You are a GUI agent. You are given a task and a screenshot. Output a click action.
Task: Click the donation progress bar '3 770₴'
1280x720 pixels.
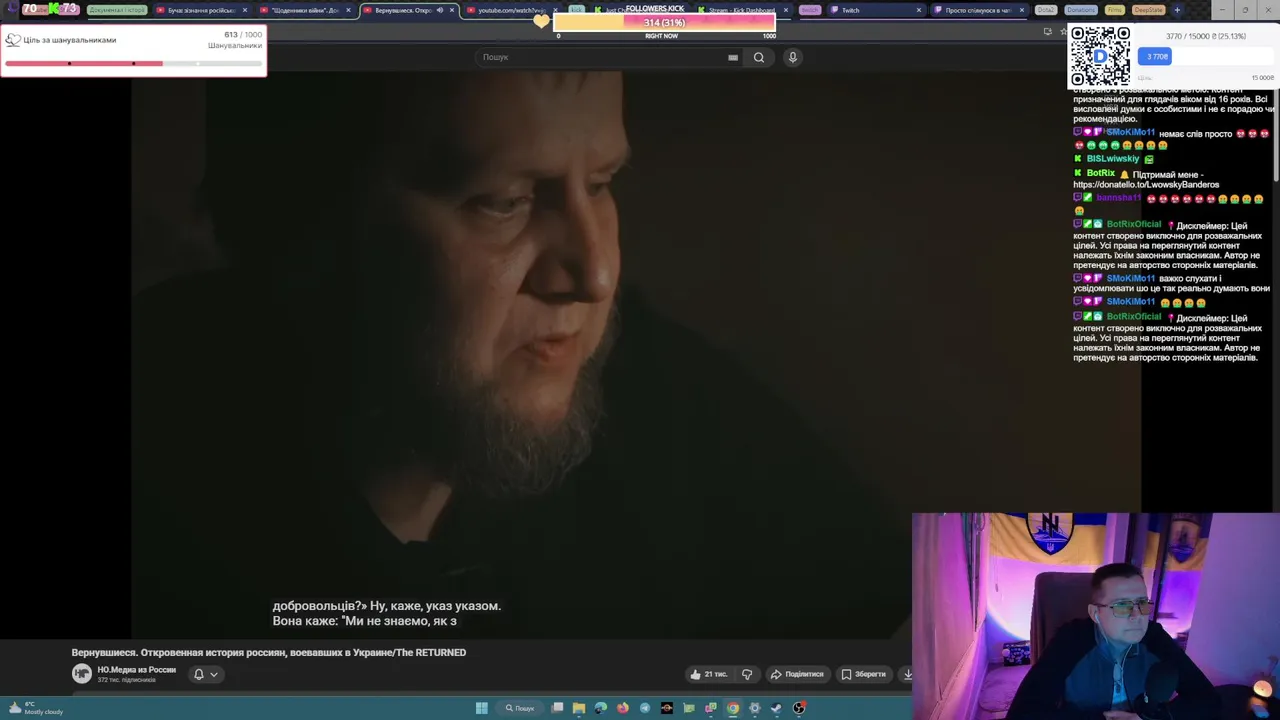pyautogui.click(x=1205, y=57)
